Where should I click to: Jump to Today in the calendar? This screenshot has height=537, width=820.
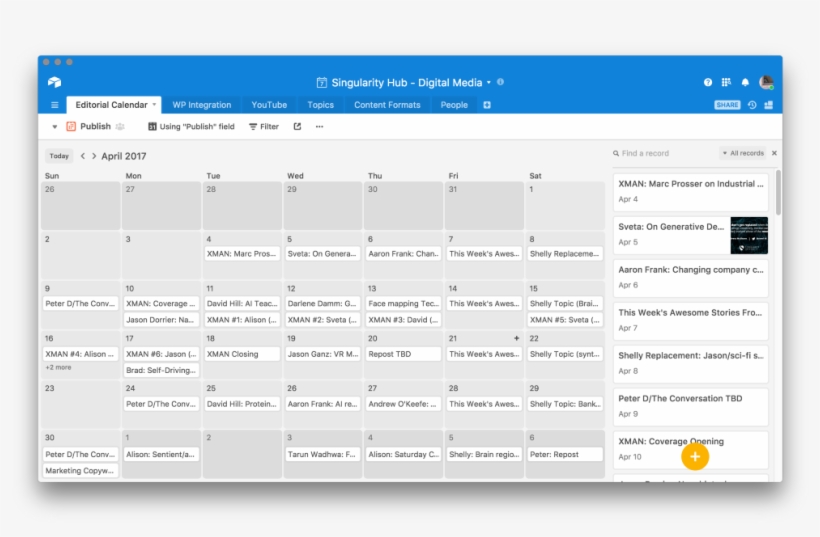[59, 156]
